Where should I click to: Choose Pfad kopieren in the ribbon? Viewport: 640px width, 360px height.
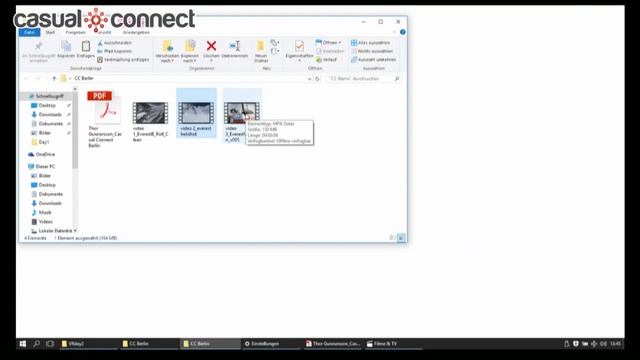(115, 51)
